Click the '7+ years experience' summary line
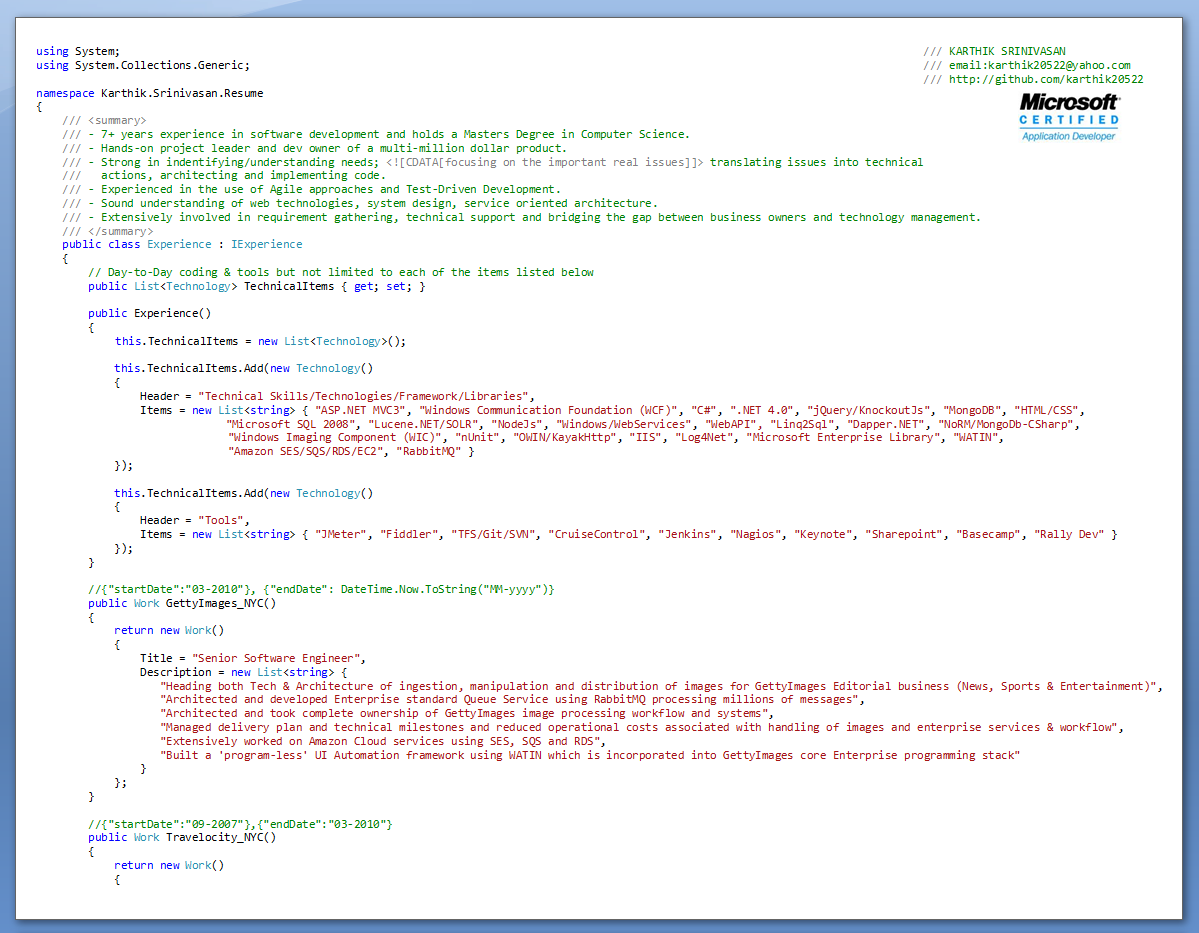The image size is (1199, 933). pyautogui.click(x=375, y=134)
